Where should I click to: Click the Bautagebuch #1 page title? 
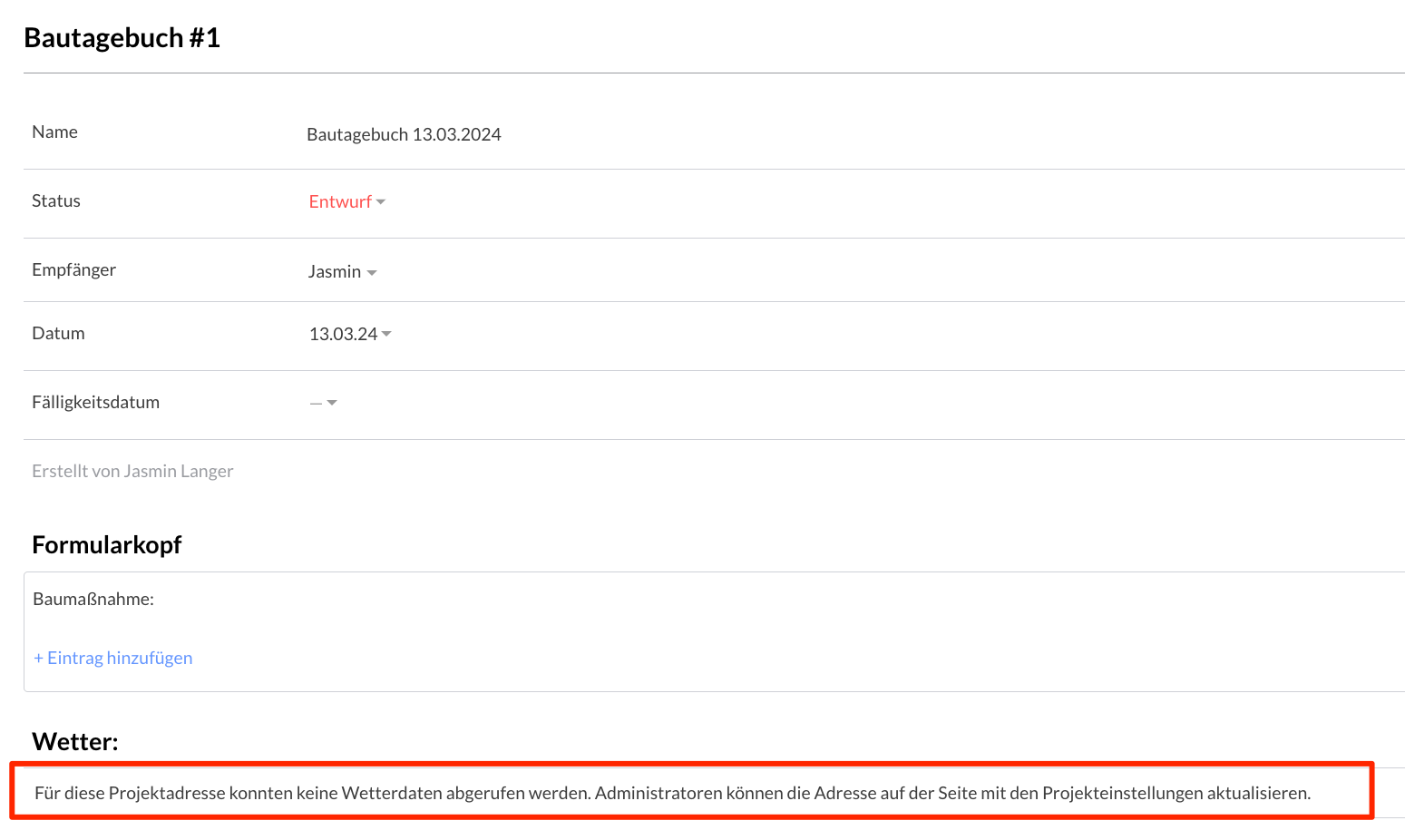coord(122,38)
